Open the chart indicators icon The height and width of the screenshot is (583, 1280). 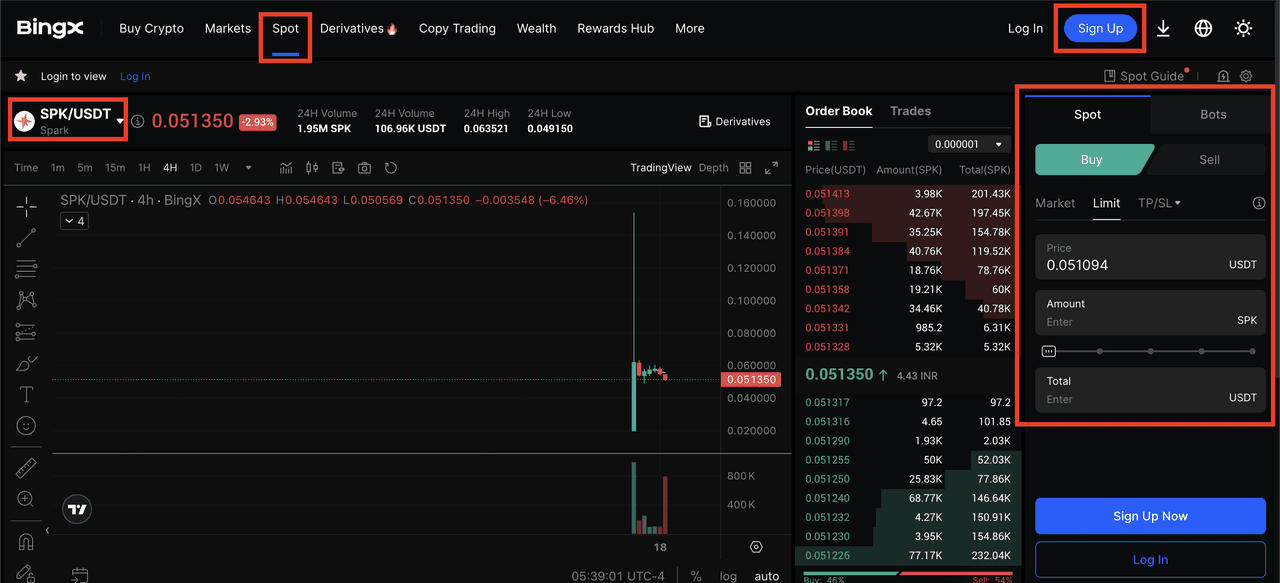click(286, 168)
